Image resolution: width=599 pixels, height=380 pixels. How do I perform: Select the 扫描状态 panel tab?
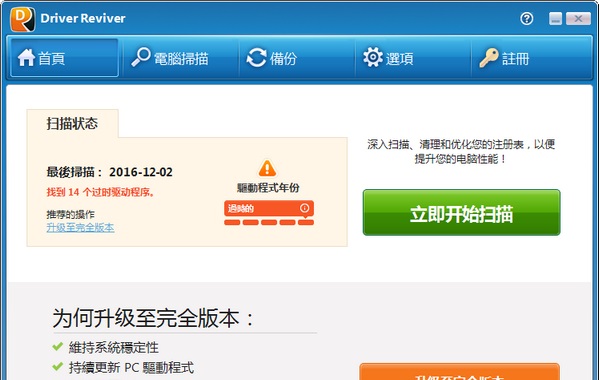click(x=73, y=123)
